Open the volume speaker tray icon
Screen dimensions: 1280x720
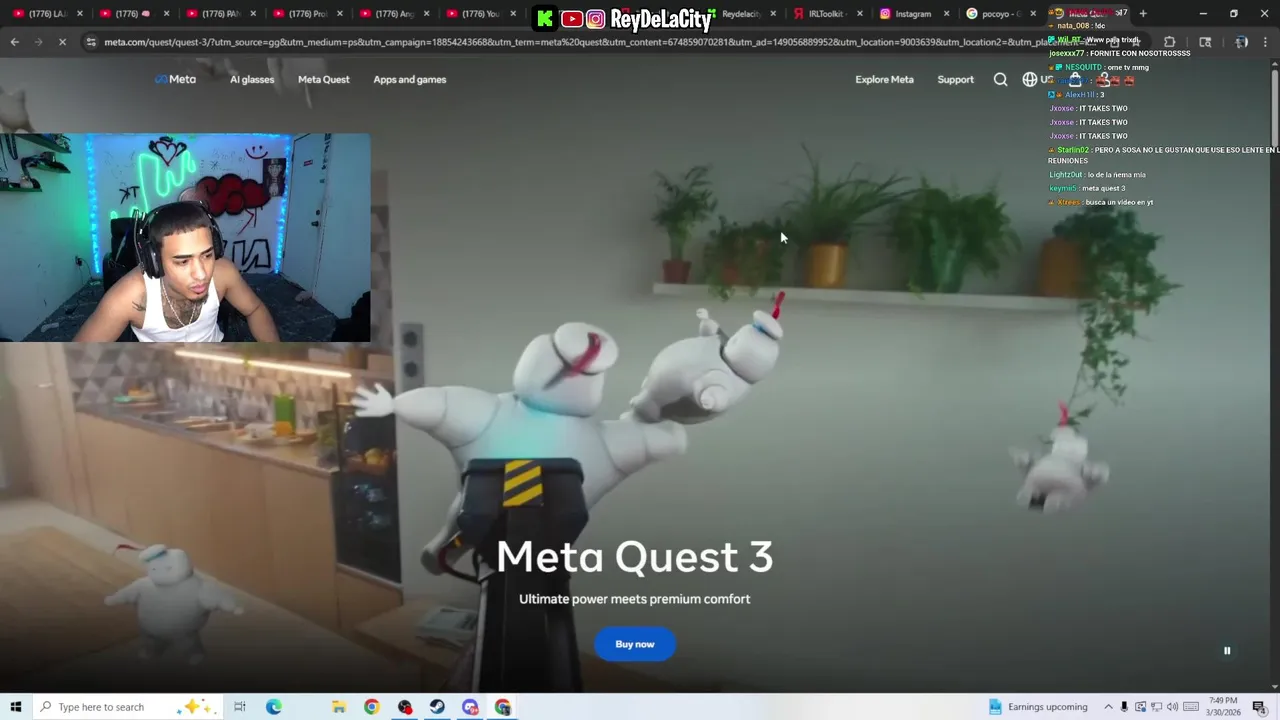click(1172, 707)
